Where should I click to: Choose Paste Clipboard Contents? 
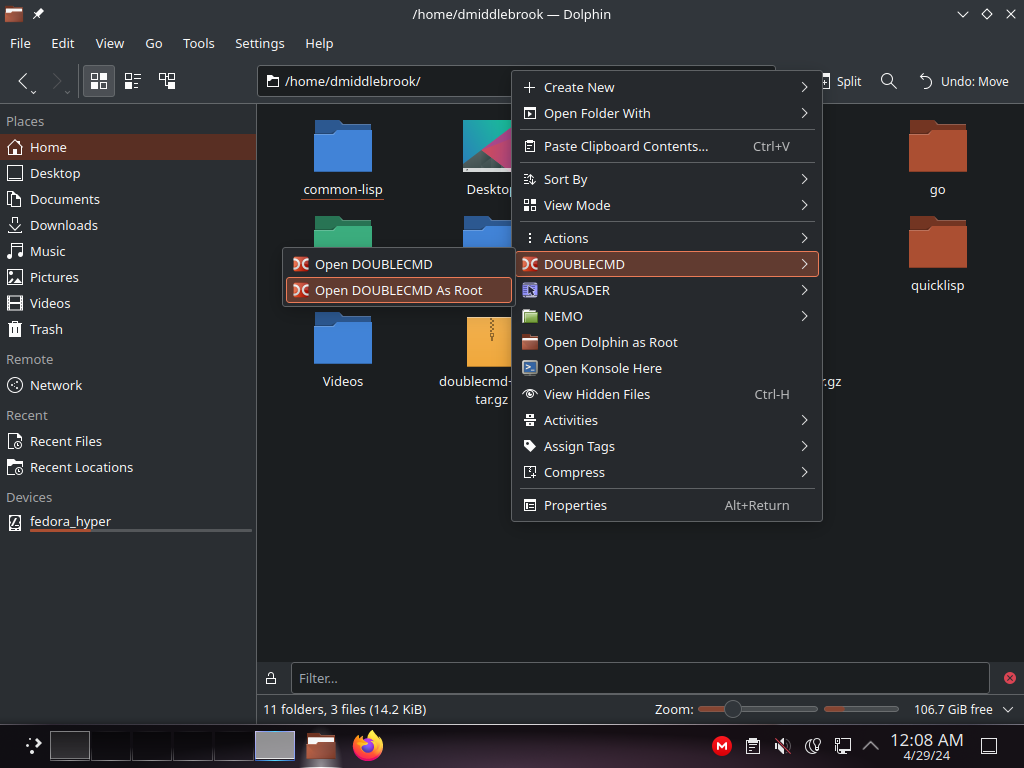point(667,146)
